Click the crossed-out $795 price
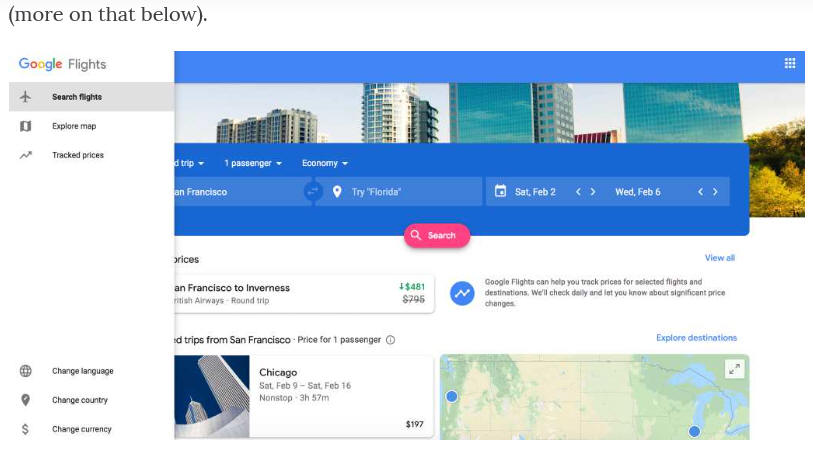Viewport: 813px width, 451px height. [413, 299]
